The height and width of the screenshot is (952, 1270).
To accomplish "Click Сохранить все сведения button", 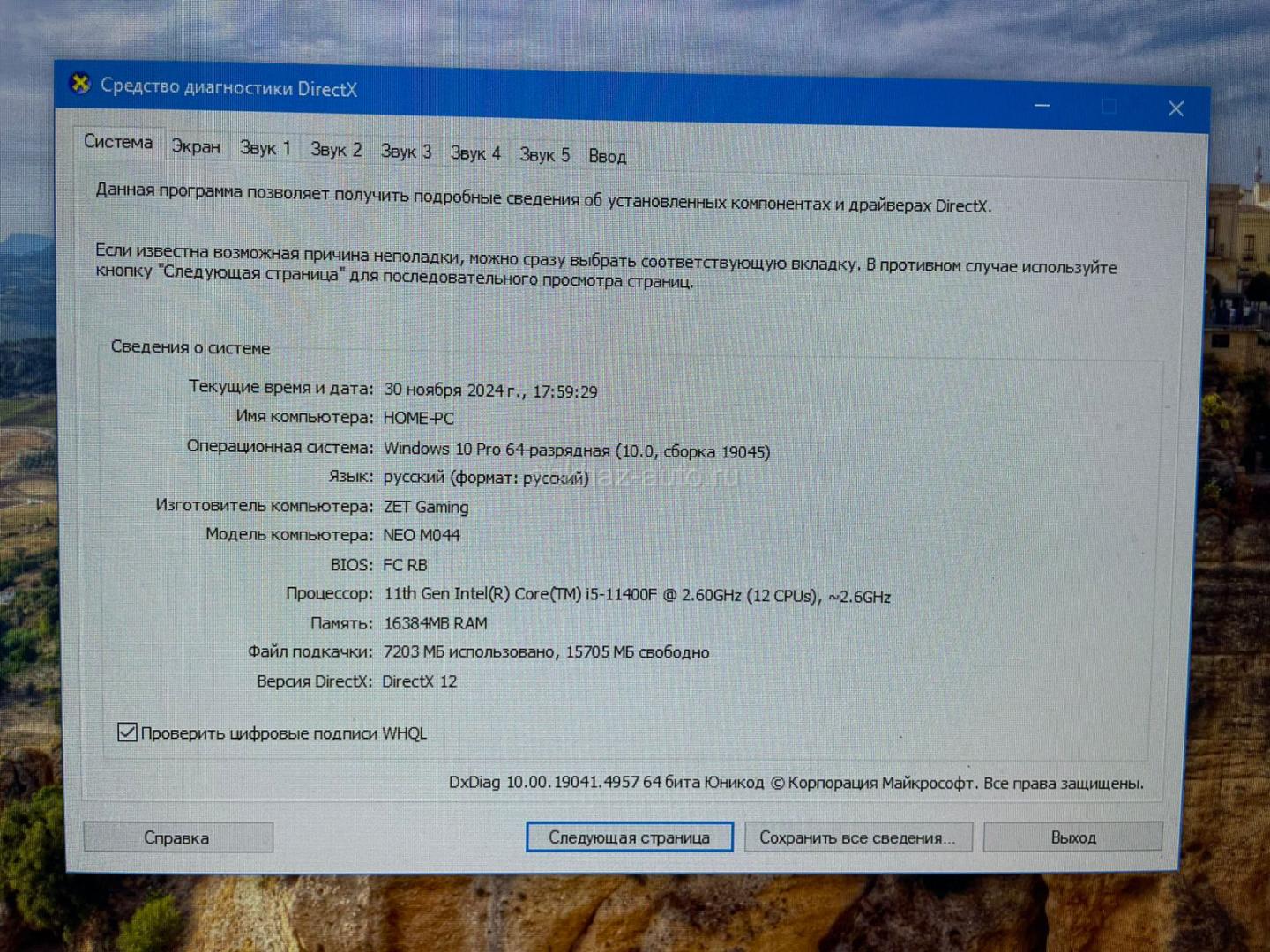I will point(857,837).
